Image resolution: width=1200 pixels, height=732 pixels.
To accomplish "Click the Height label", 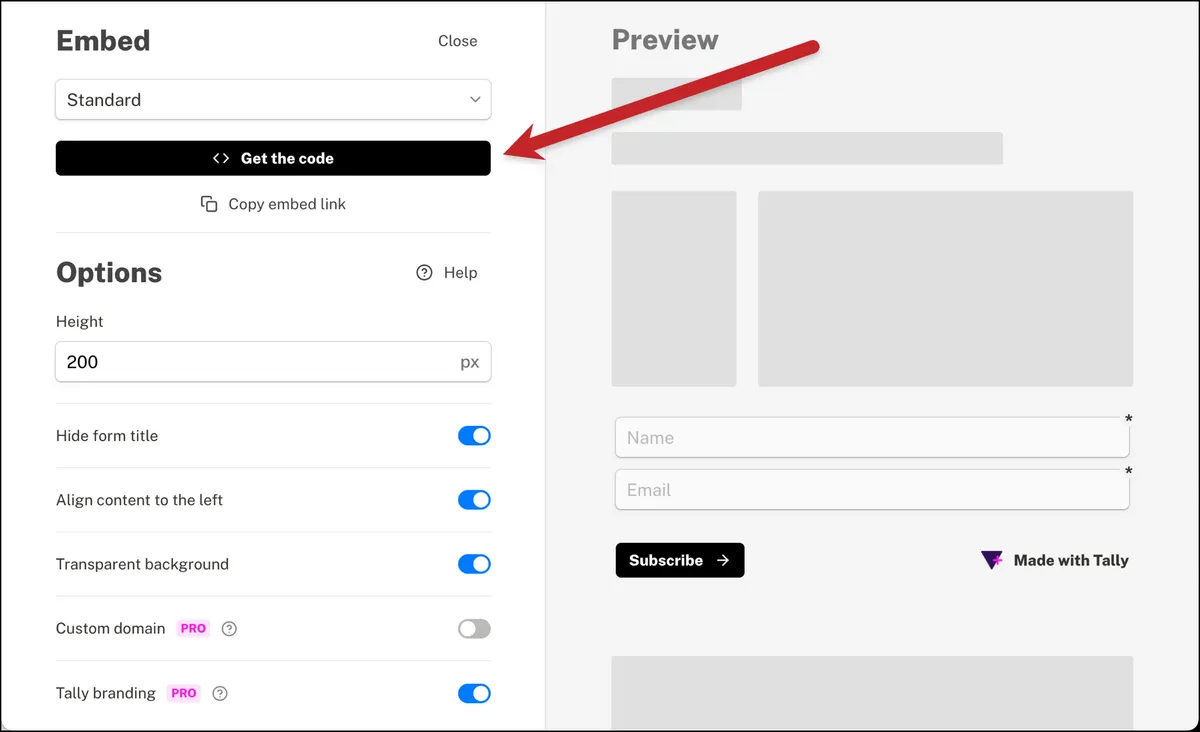I will tap(80, 322).
